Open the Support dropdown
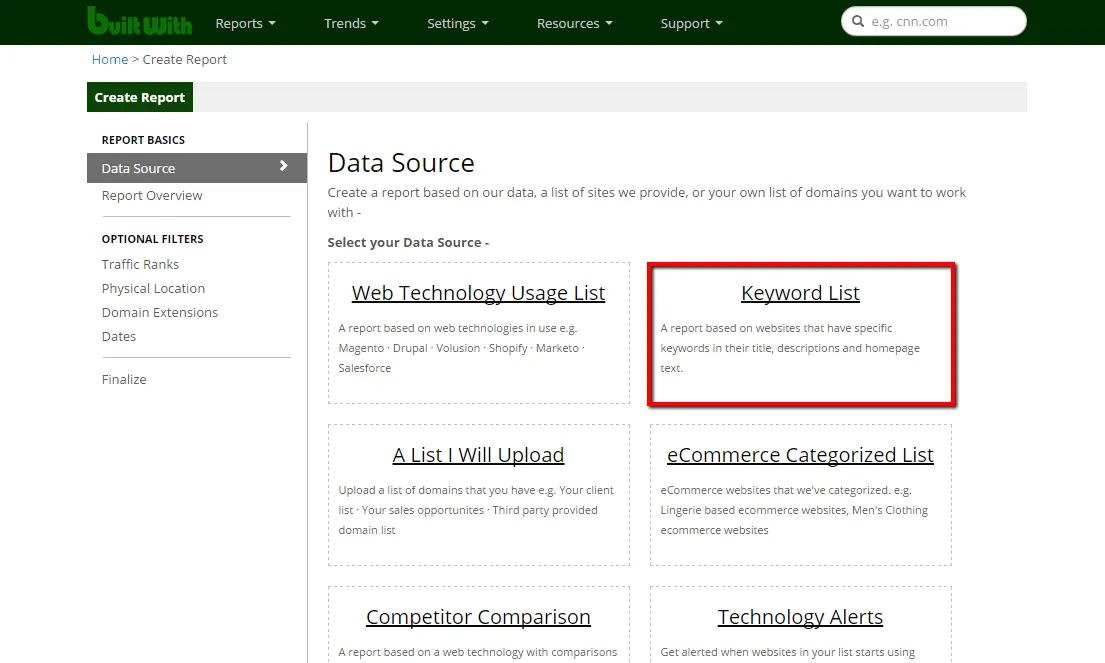1105x663 pixels. (x=691, y=23)
